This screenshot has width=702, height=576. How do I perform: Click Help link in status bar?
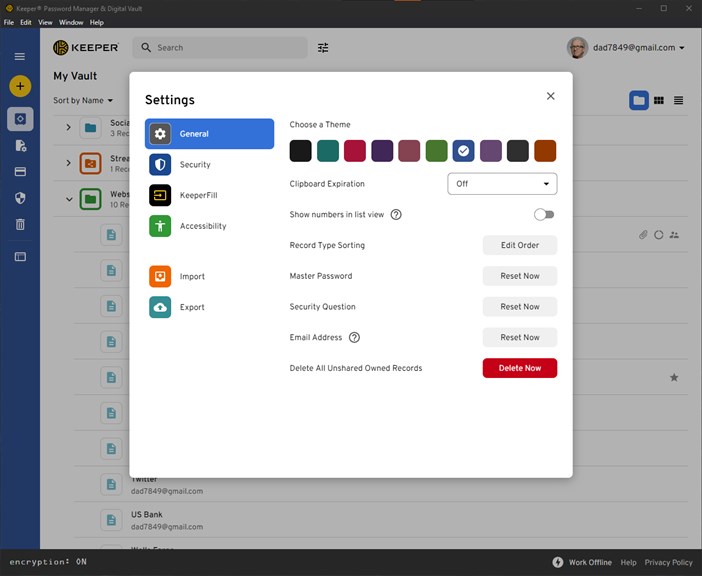click(x=628, y=563)
